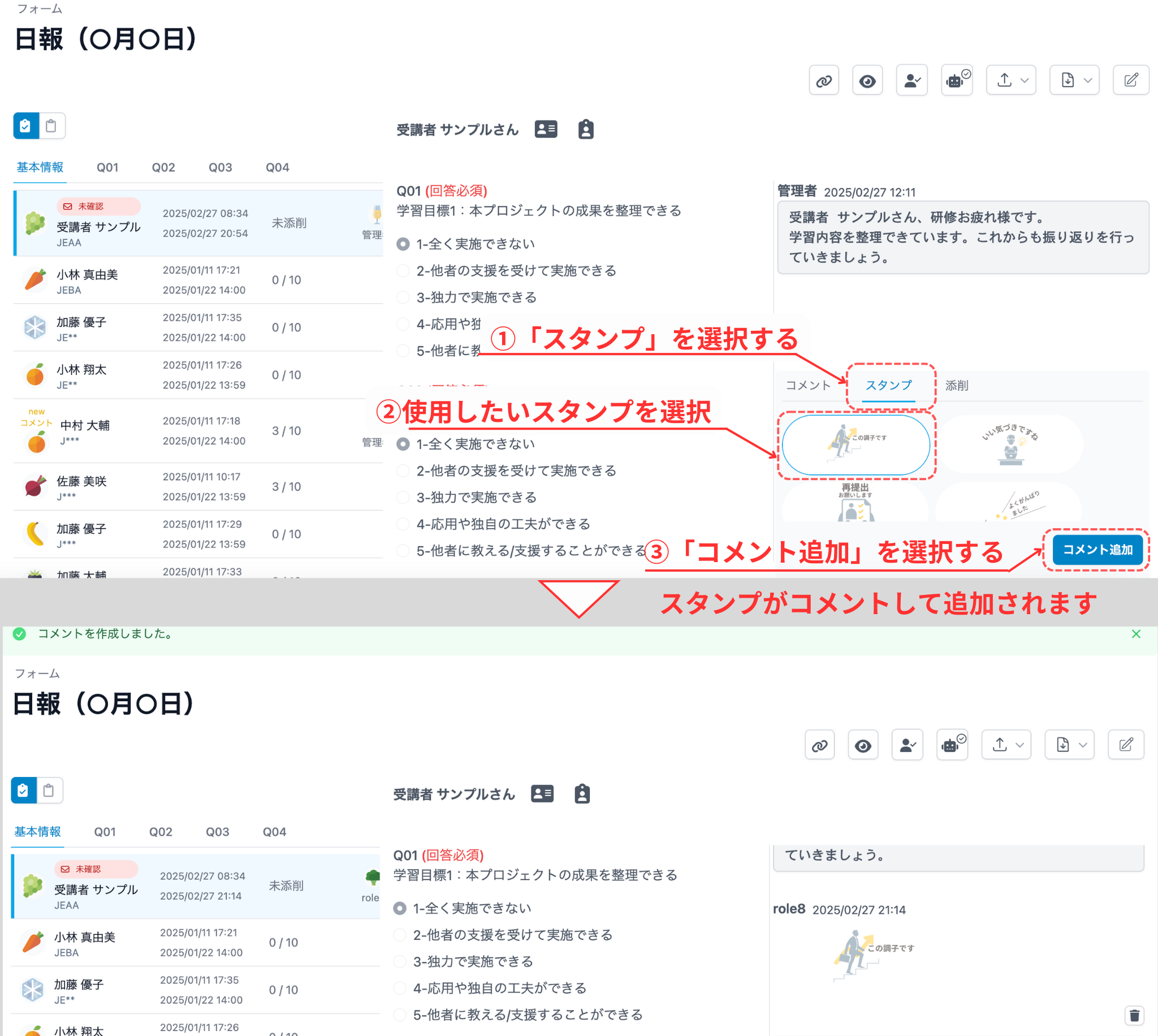Click the badge icon next to learner name
This screenshot has width=1158, height=1036.
[586, 129]
